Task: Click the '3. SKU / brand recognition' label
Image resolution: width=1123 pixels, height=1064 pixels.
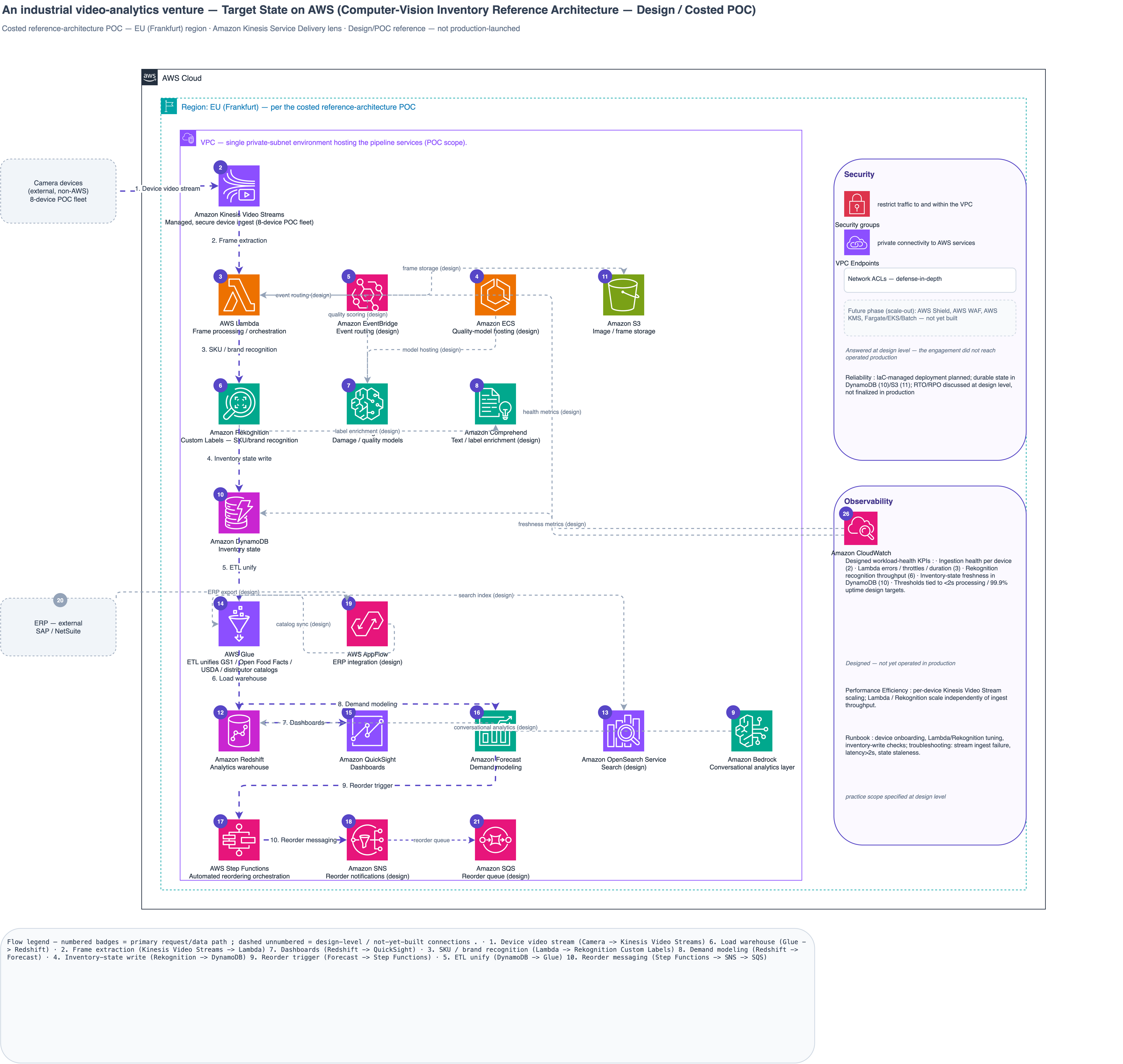Action: click(x=239, y=349)
